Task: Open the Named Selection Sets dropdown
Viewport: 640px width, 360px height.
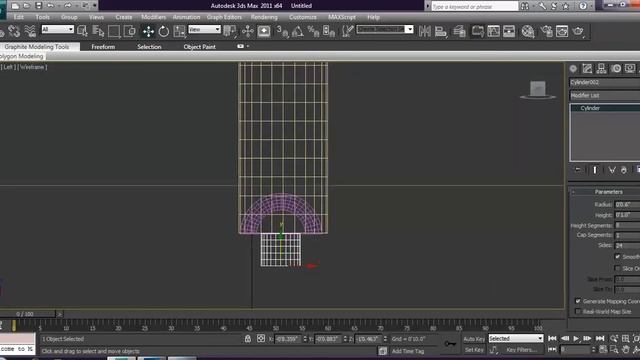Action: coord(385,29)
